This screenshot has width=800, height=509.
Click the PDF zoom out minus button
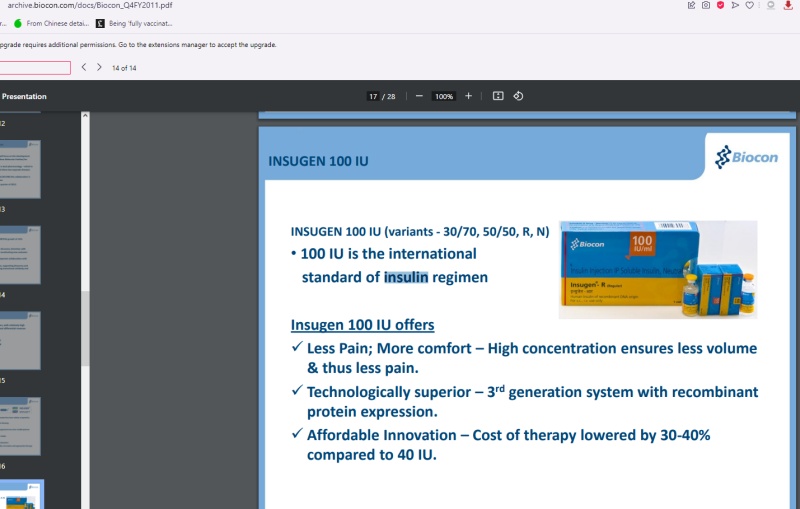(x=419, y=96)
